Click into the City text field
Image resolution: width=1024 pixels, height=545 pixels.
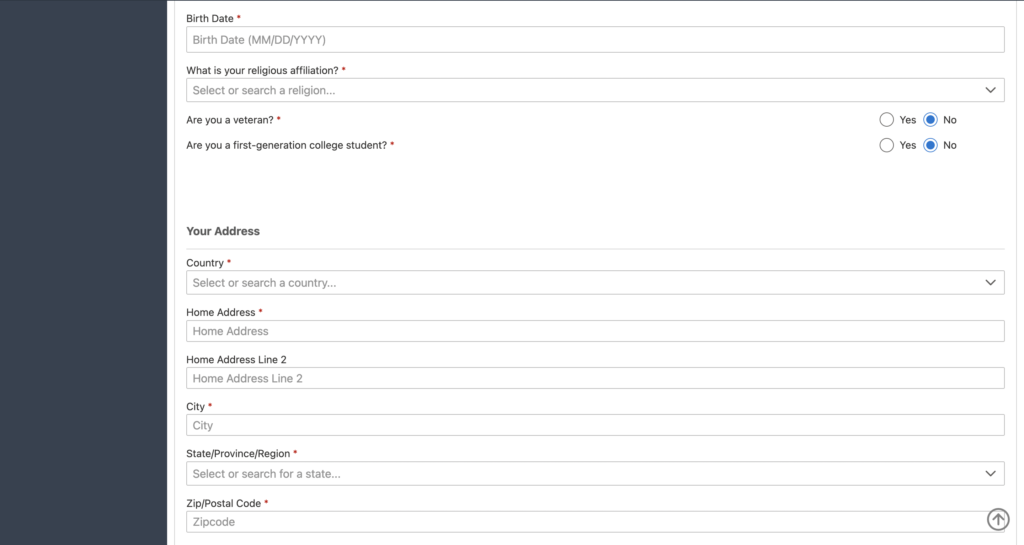tap(595, 425)
